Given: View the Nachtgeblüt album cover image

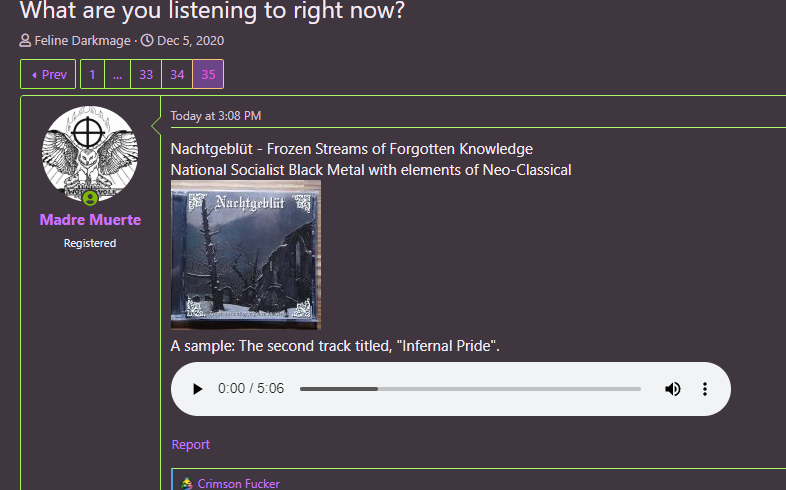Looking at the screenshot, I should pyautogui.click(x=246, y=255).
